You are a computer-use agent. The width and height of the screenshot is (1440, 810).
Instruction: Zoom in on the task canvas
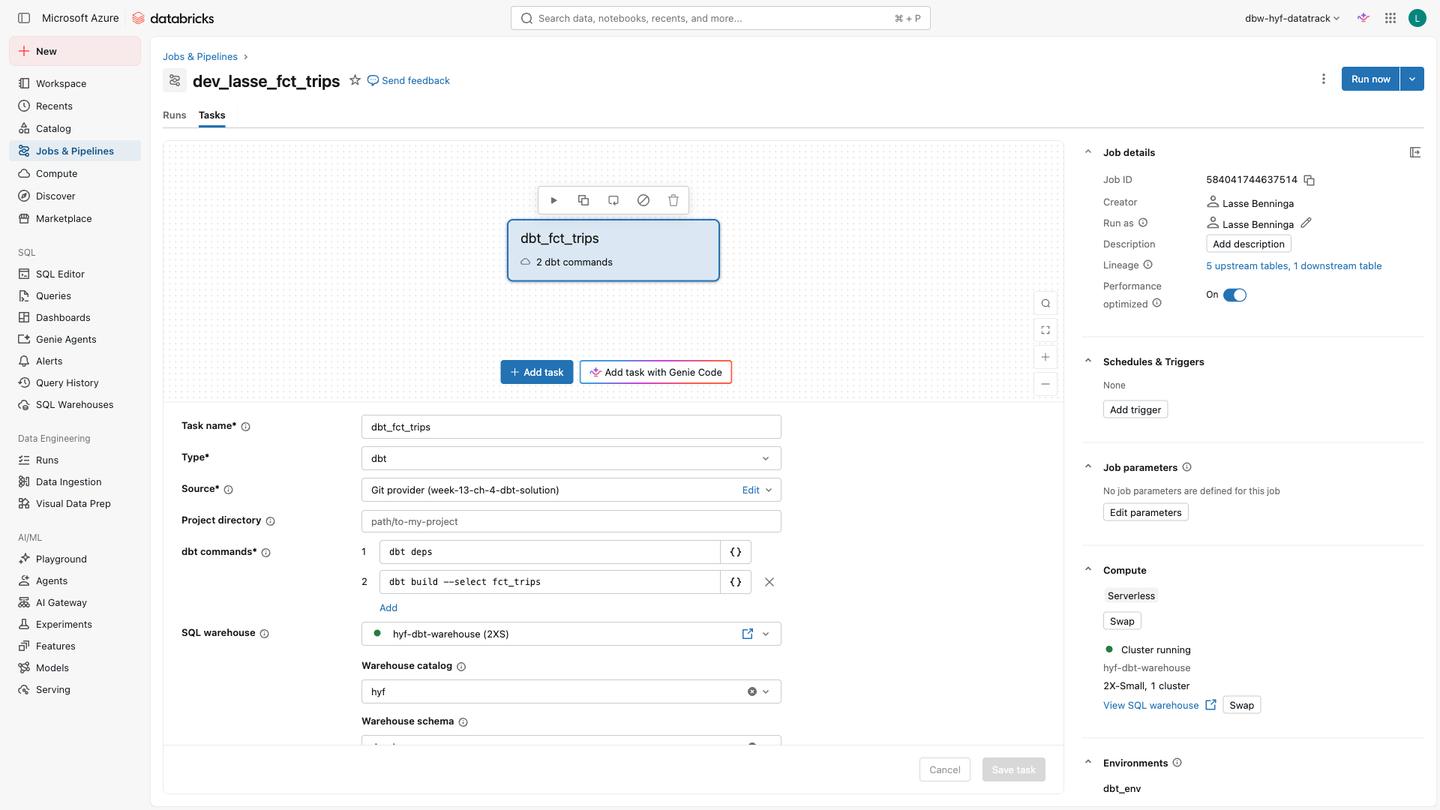pos(1046,357)
